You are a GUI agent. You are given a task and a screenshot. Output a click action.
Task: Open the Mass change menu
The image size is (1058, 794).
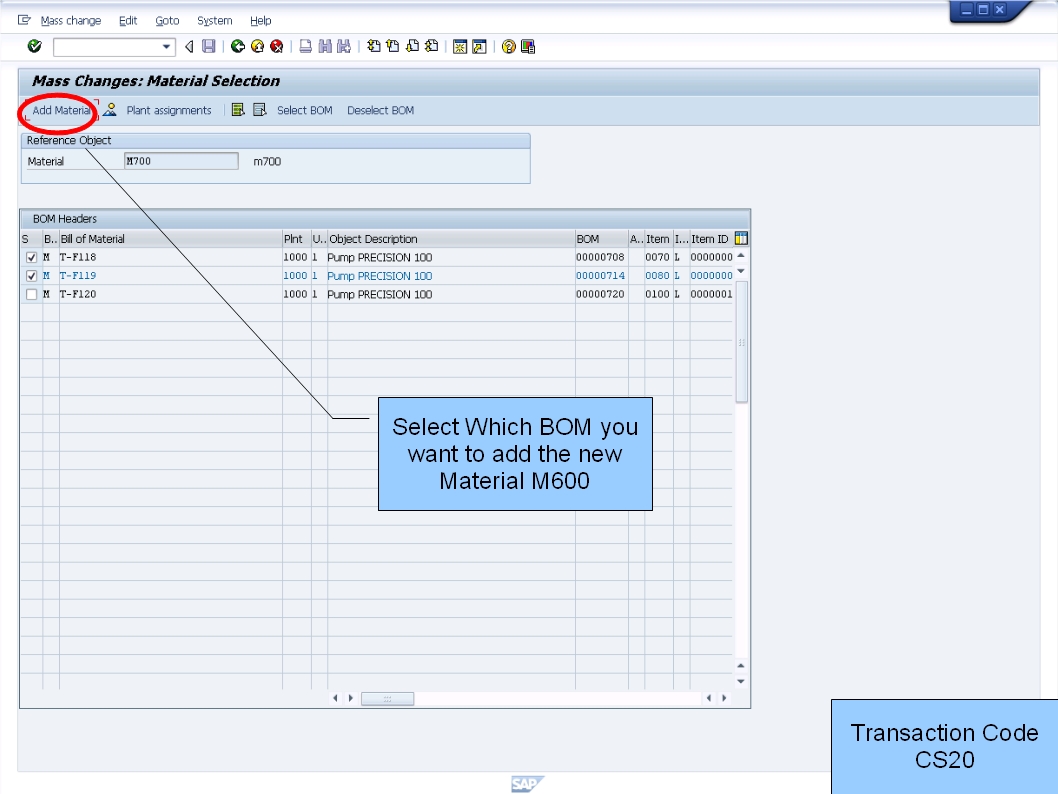point(70,20)
